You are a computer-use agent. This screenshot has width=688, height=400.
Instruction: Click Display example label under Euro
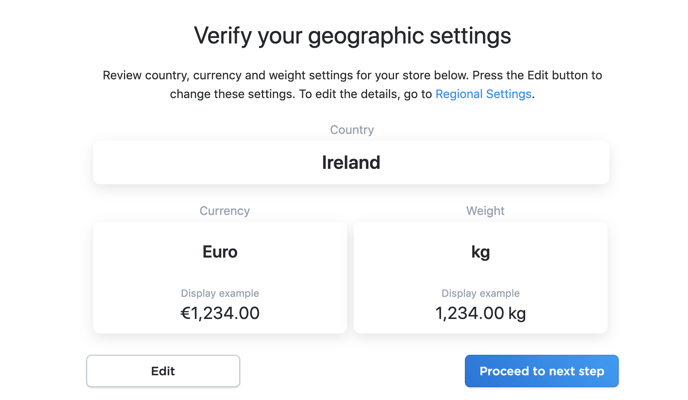(x=220, y=293)
